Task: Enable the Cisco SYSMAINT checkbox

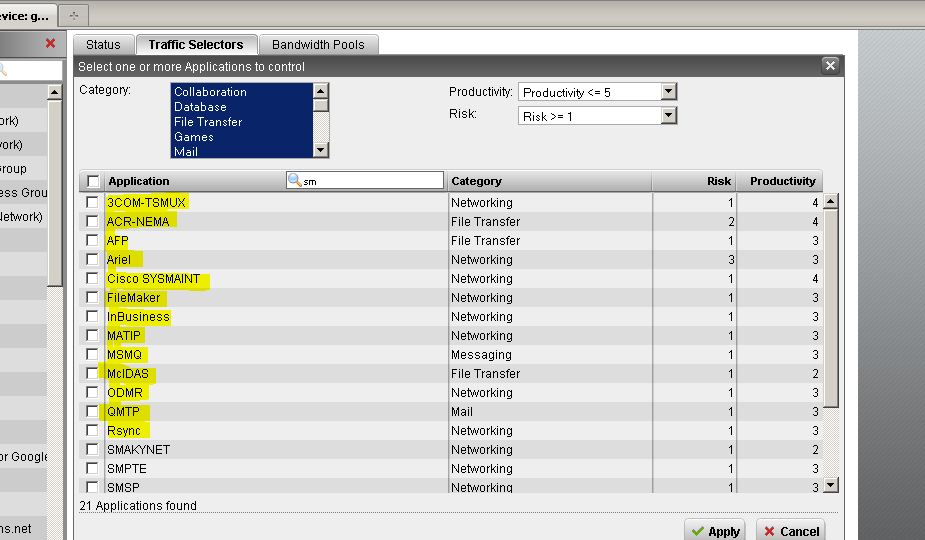Action: tap(93, 279)
